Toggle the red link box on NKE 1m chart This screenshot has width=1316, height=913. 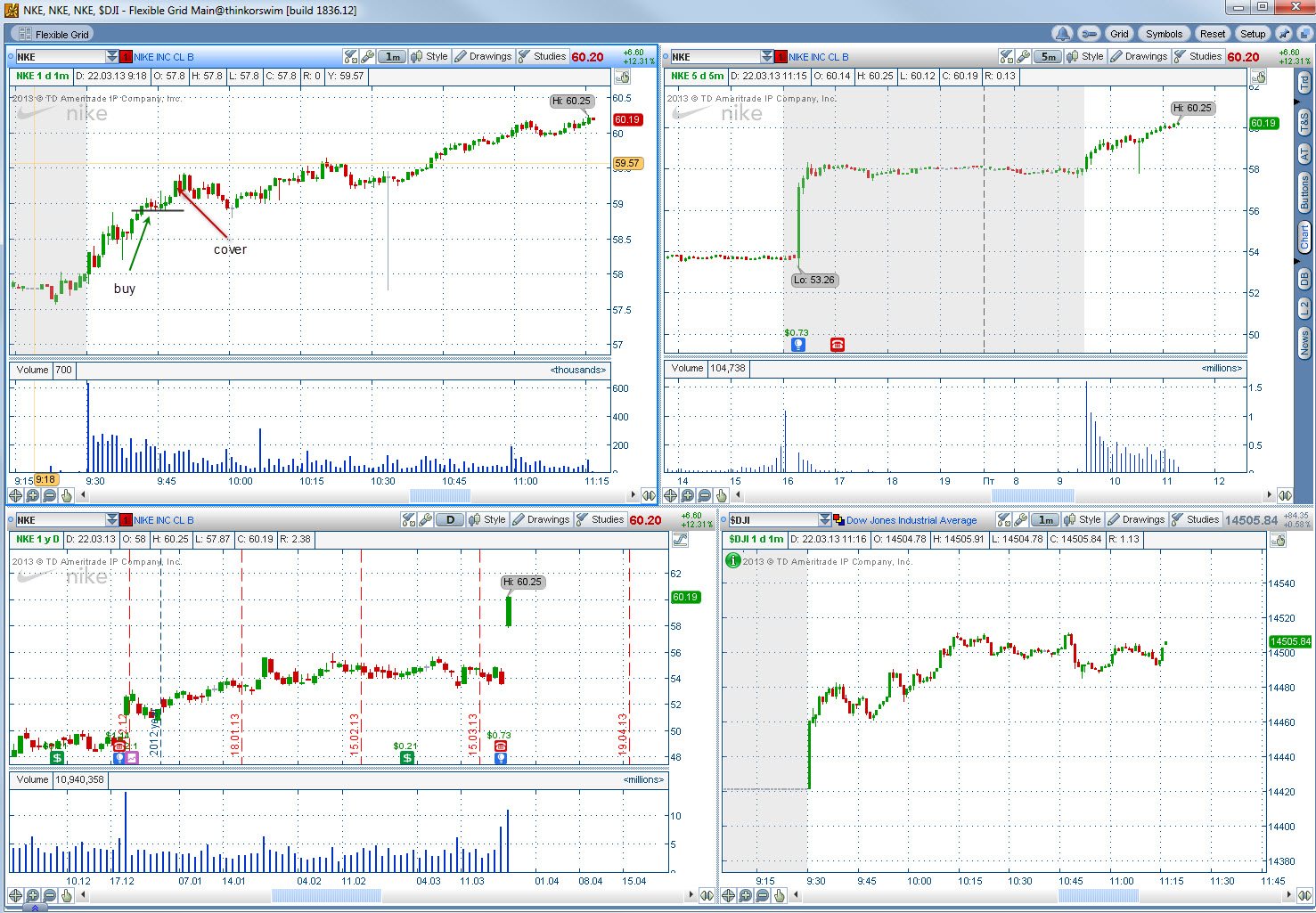tap(126, 57)
